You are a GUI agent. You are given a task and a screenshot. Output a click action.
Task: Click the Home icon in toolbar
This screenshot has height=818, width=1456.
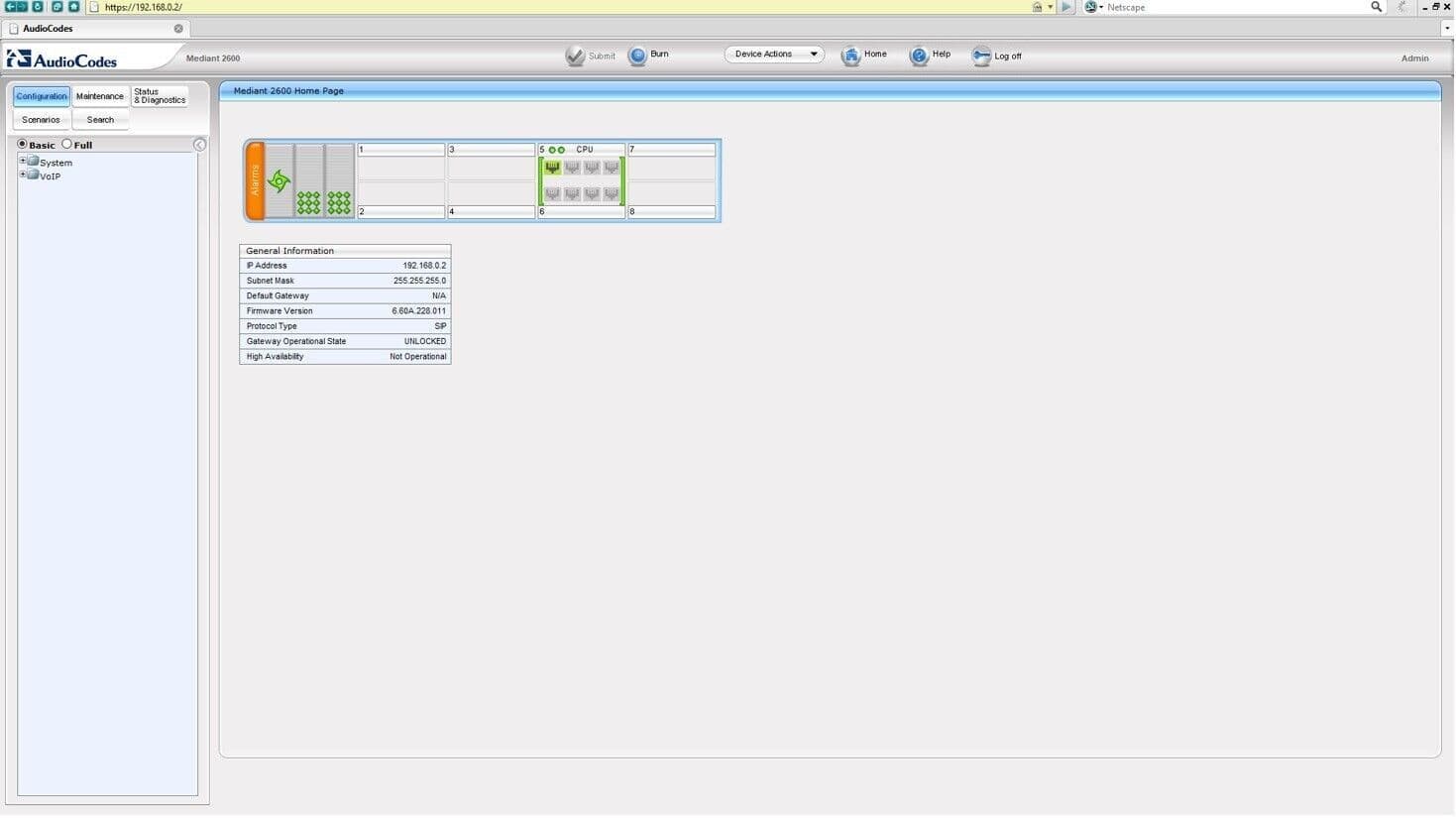pyautogui.click(x=850, y=57)
